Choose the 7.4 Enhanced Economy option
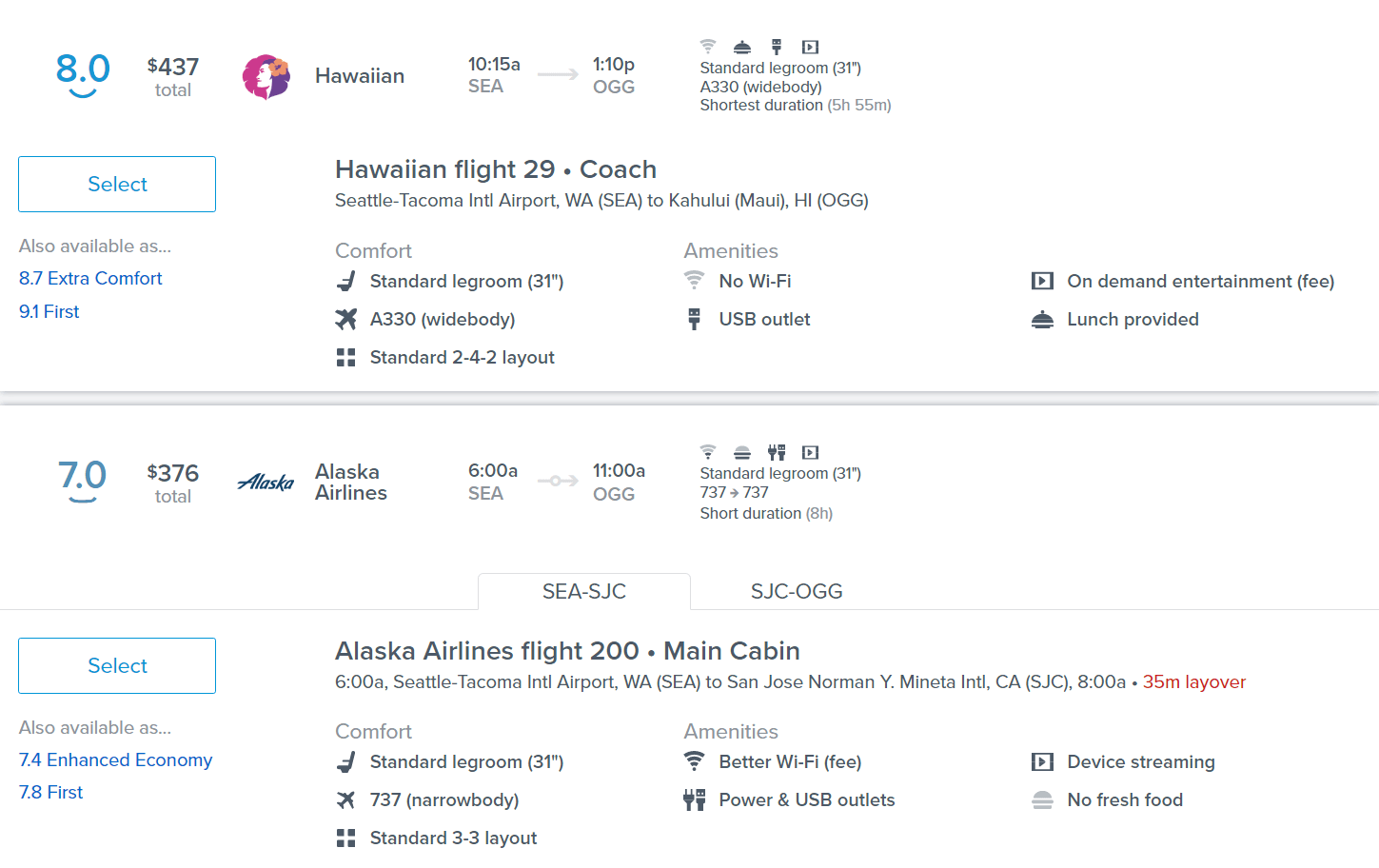Viewport: 1379px width, 868px height. (115, 759)
